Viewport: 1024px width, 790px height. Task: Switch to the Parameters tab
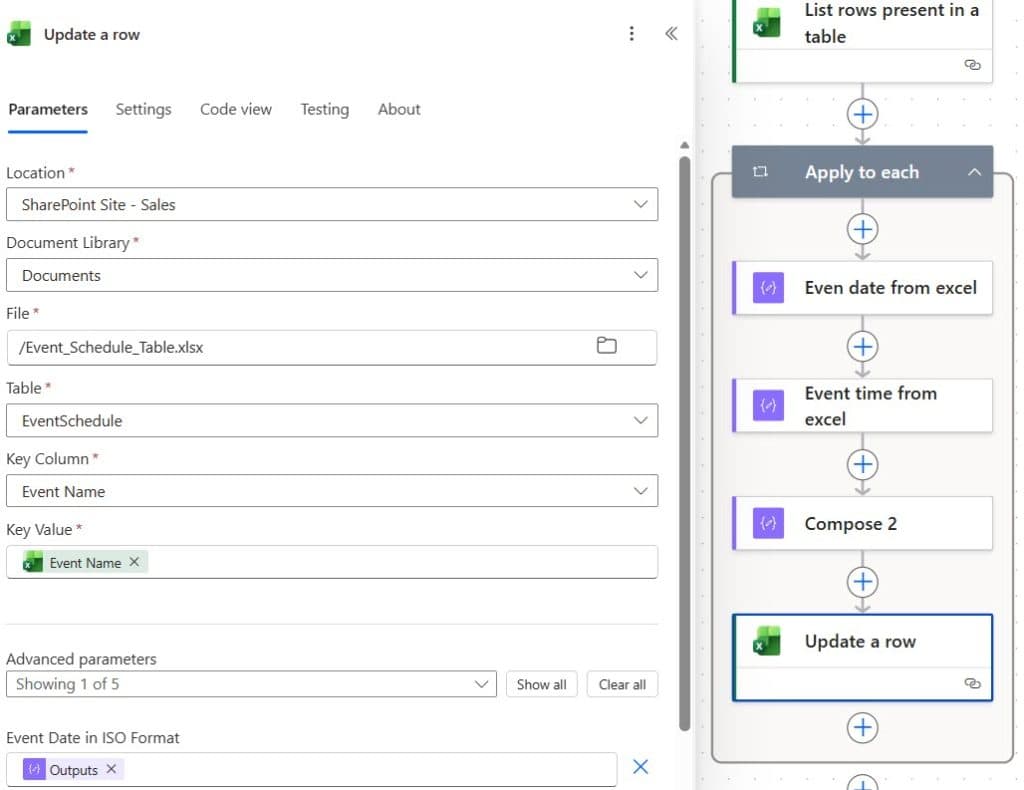coord(48,109)
